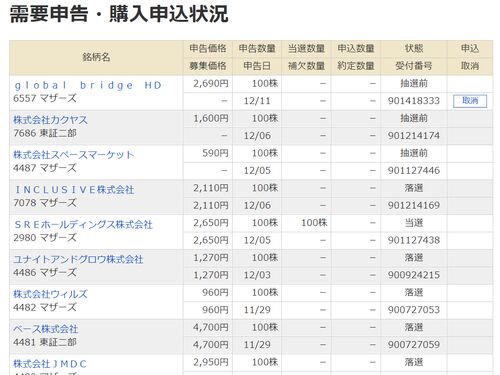Open the 株式会社スペースマーケット link
500x375 pixels.
[x=73, y=155]
